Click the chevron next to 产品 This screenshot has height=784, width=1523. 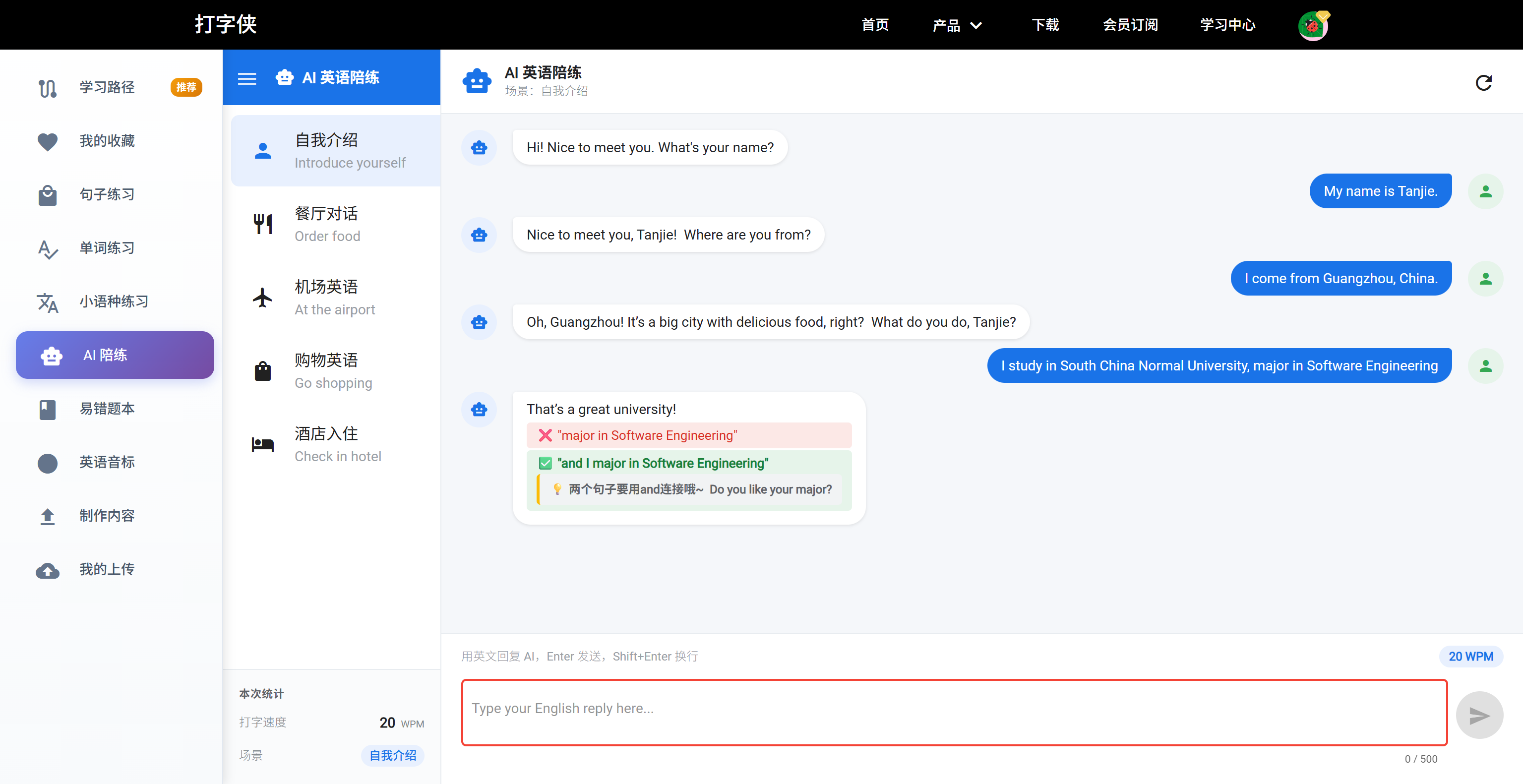(x=976, y=25)
